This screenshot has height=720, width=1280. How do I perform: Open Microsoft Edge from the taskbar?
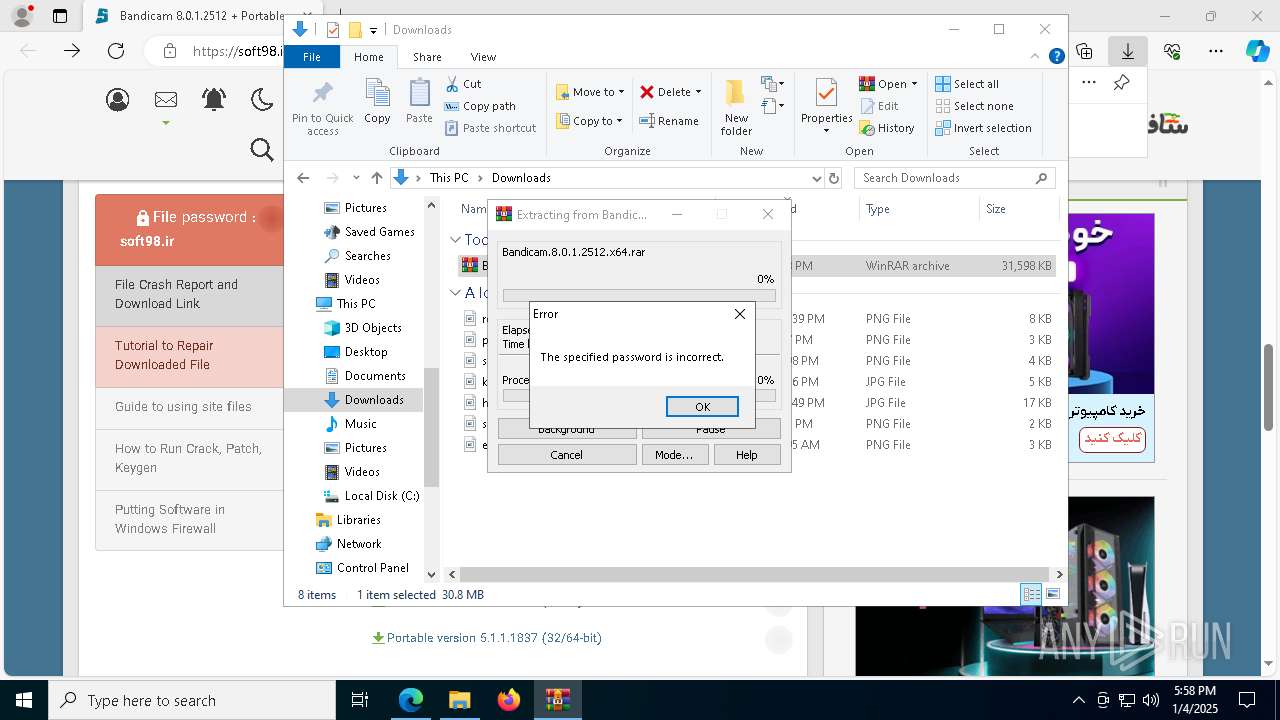point(411,700)
